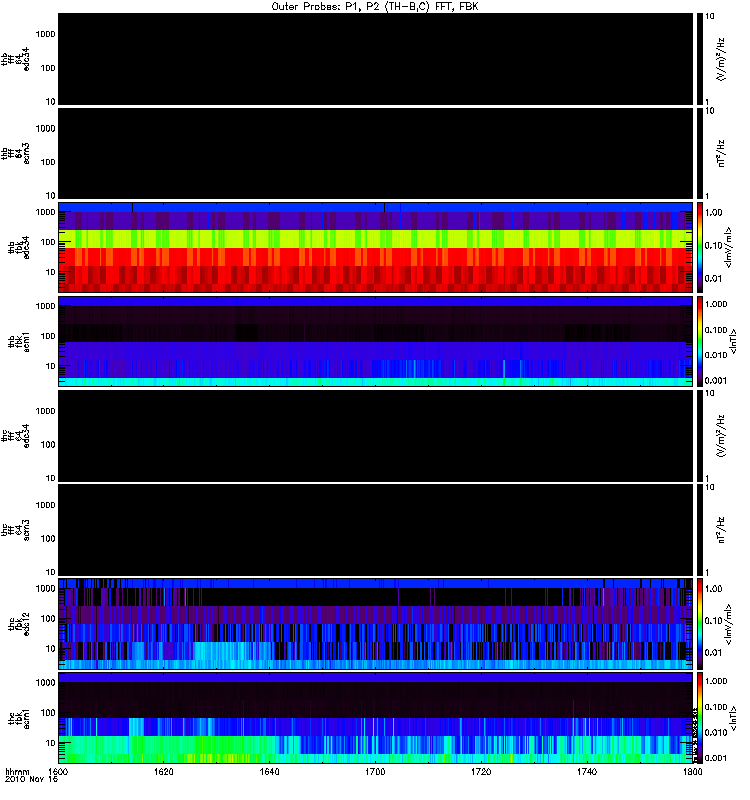This screenshot has height=800, width=750.
Task: Click the black colorbar of thb fff edc34
Action: pyautogui.click(x=699, y=59)
